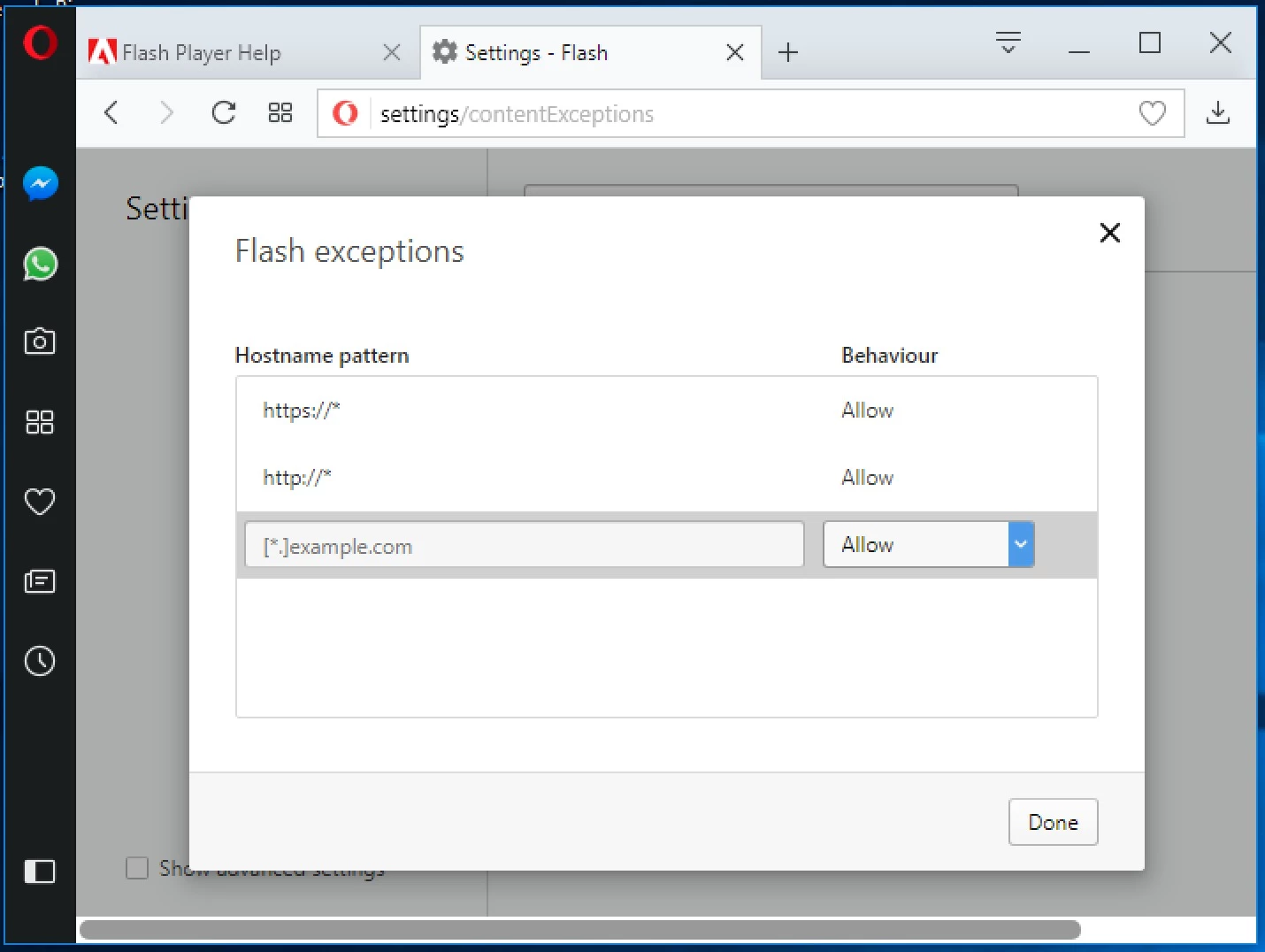Viewport: 1265px width, 952px height.
Task: Toggle Show advanced settings checkbox
Action: pos(137,868)
